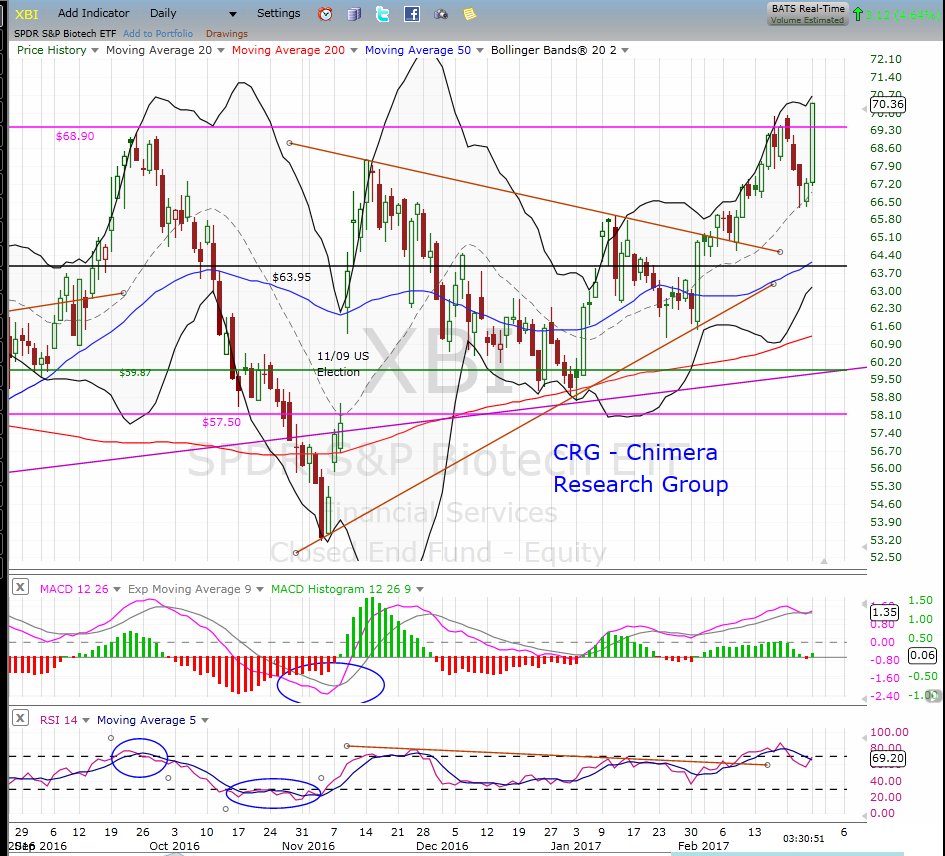Open the price alert alarm clock icon
Screen dimensions: 945x856
(325, 14)
